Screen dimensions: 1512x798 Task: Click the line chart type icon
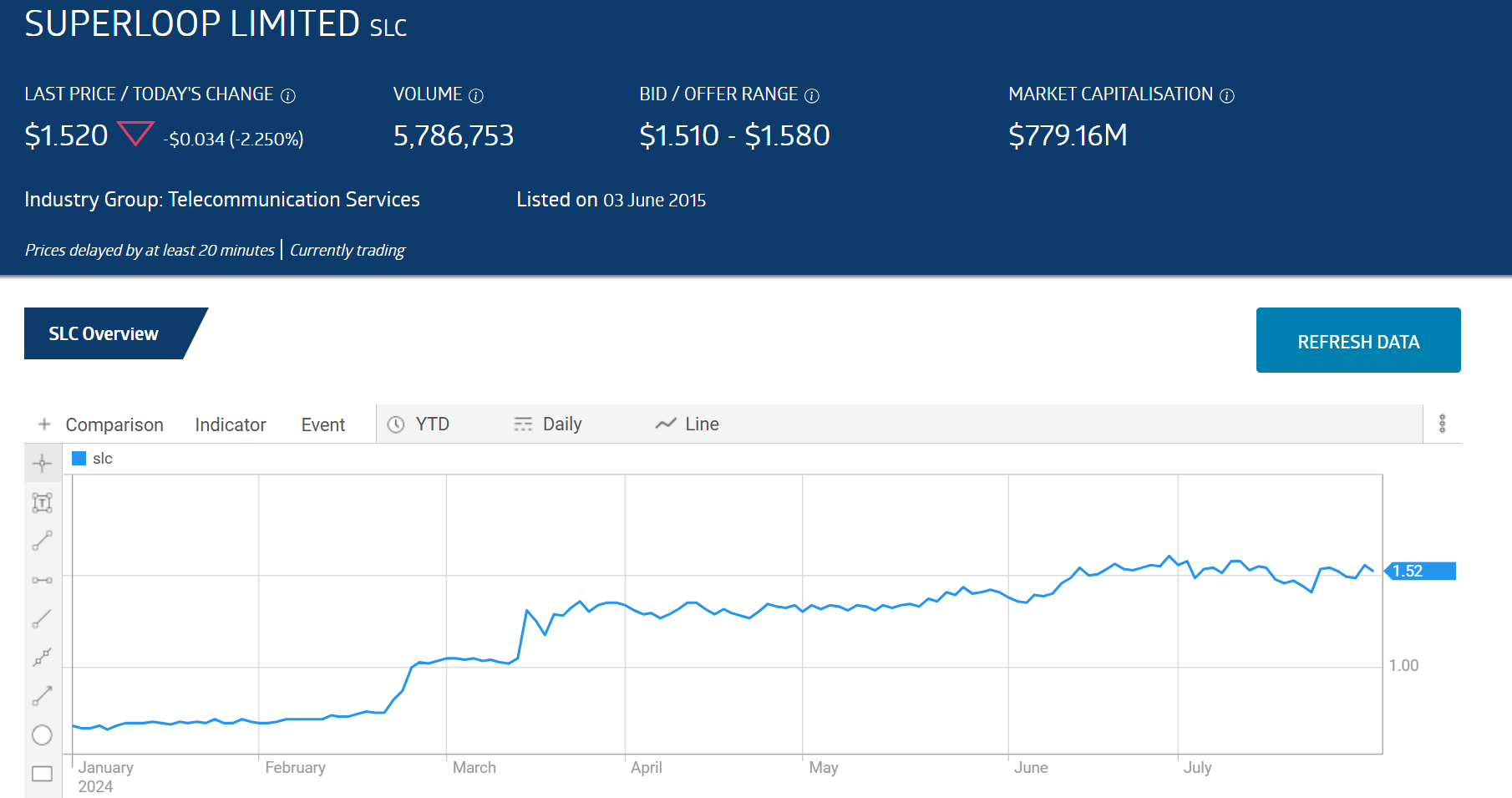pyautogui.click(x=666, y=424)
